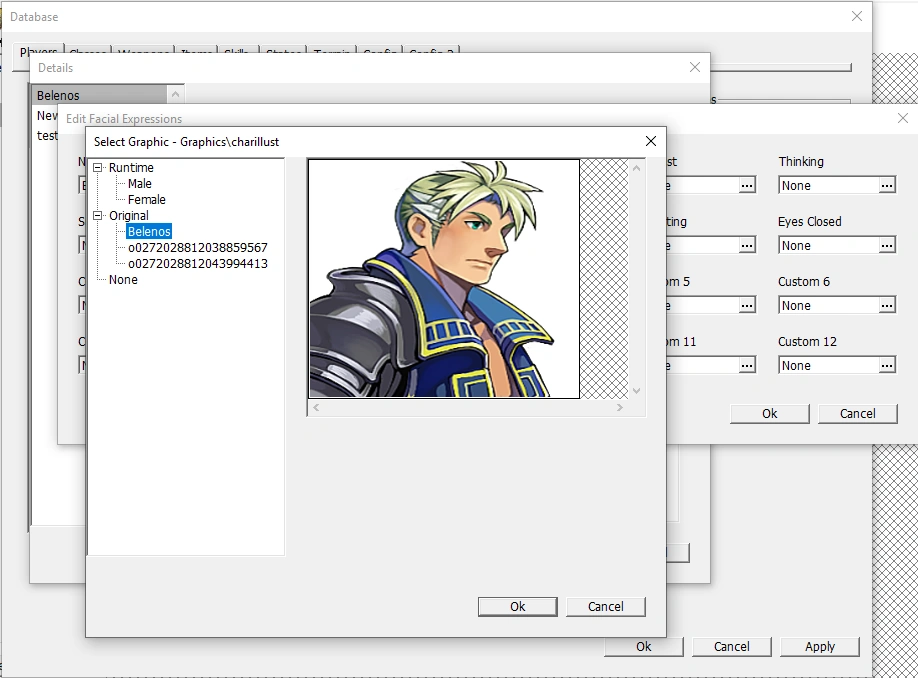Cancel the Select Graphic dialog

click(x=605, y=607)
